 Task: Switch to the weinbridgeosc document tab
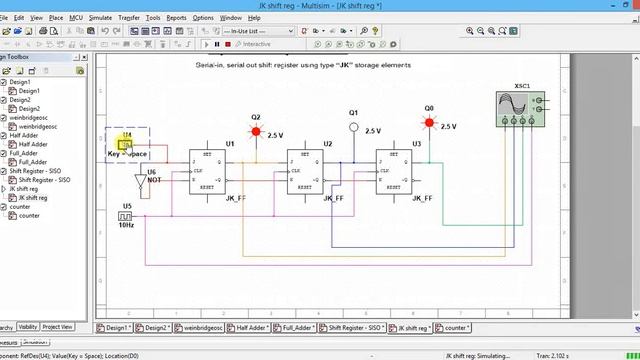[x=199, y=328]
